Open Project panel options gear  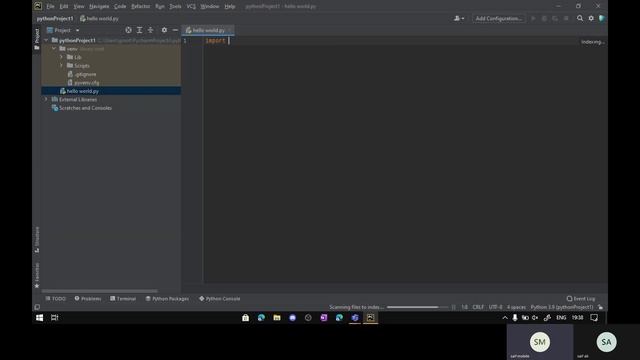click(164, 30)
